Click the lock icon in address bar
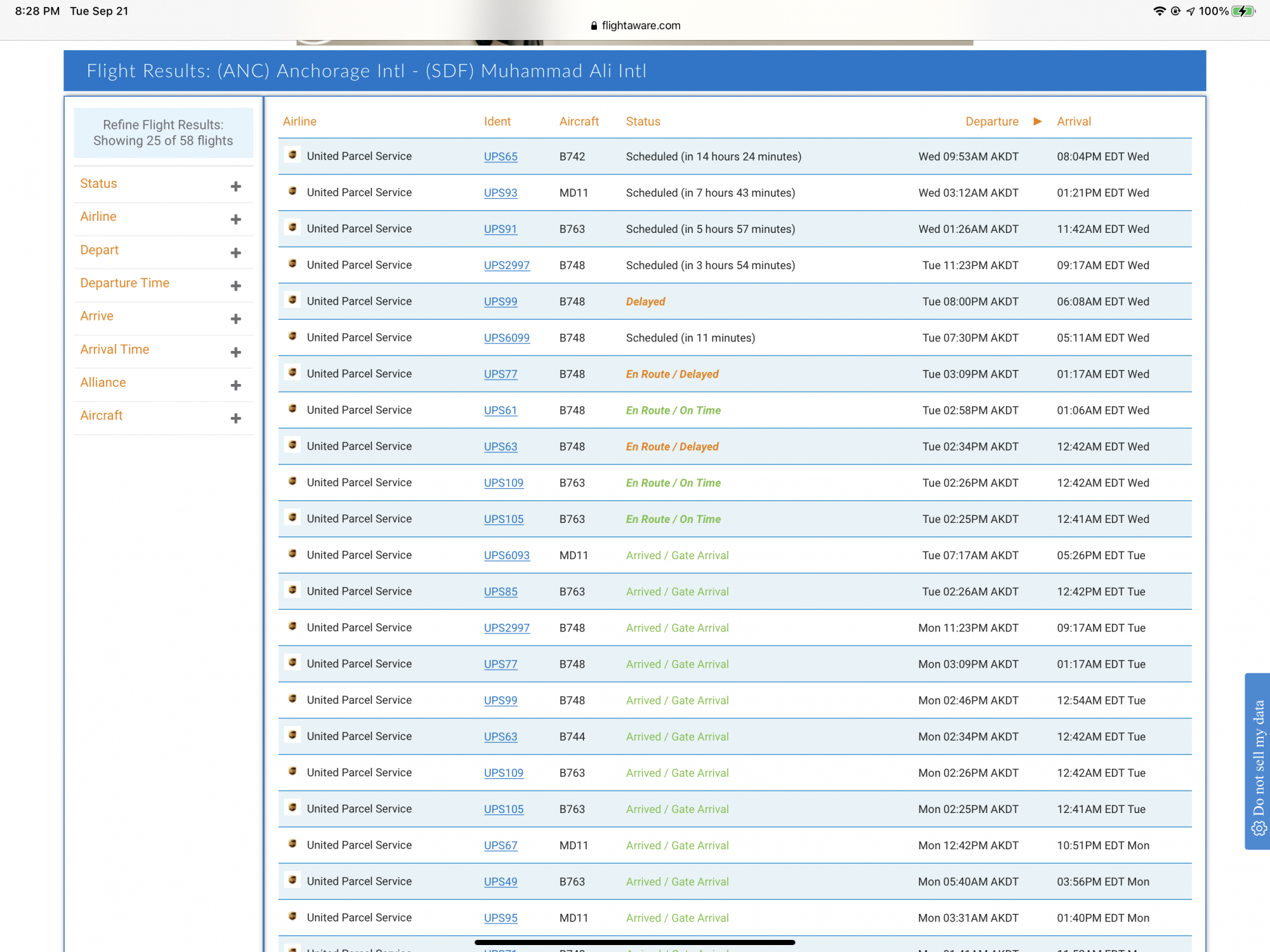Image resolution: width=1270 pixels, height=952 pixels. coord(594,26)
